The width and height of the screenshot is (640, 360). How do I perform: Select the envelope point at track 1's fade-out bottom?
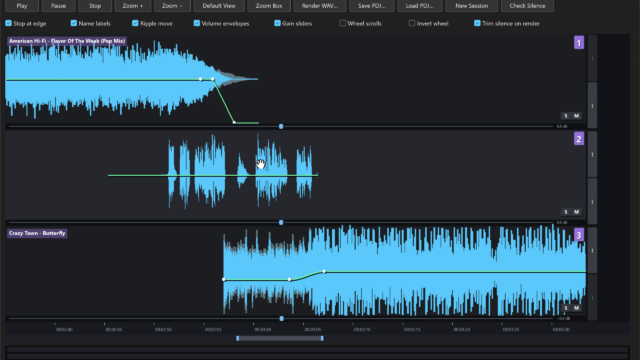234,122
